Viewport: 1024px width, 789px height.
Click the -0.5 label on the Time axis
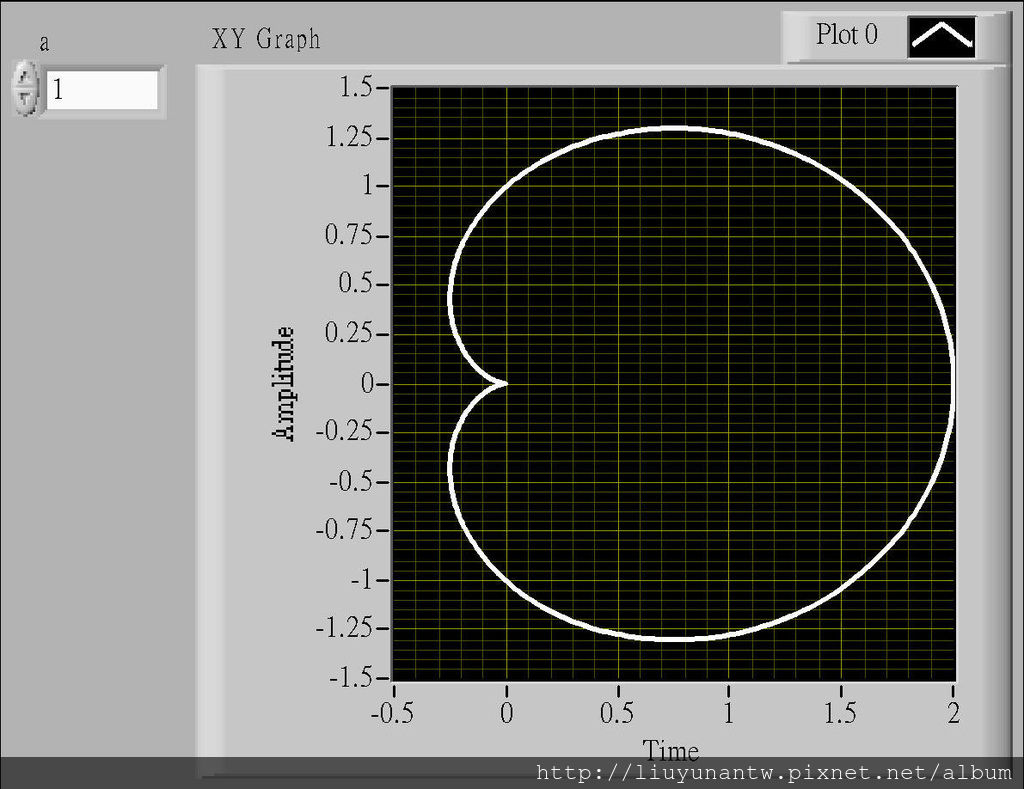(392, 713)
